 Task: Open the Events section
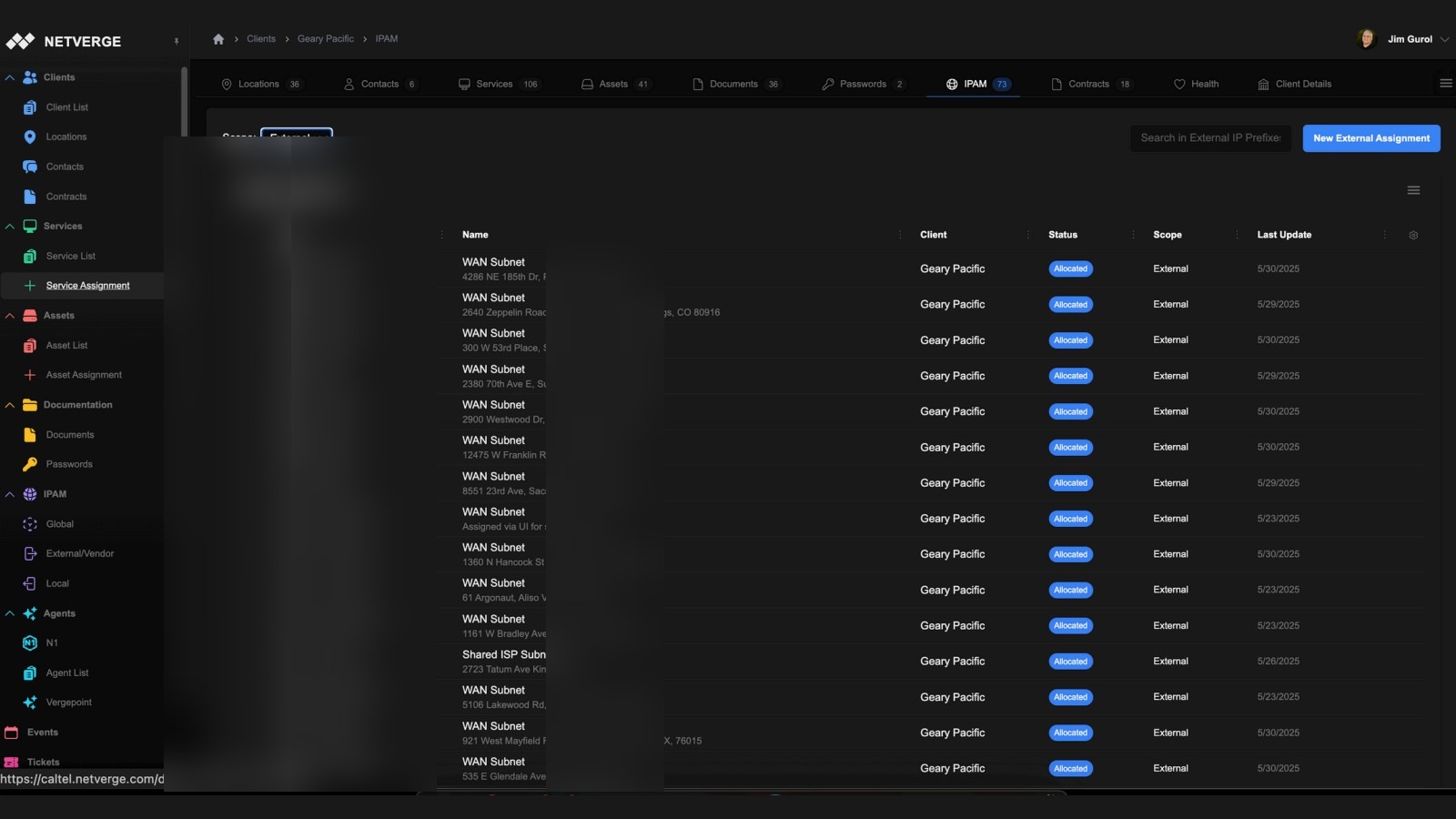coord(41,732)
